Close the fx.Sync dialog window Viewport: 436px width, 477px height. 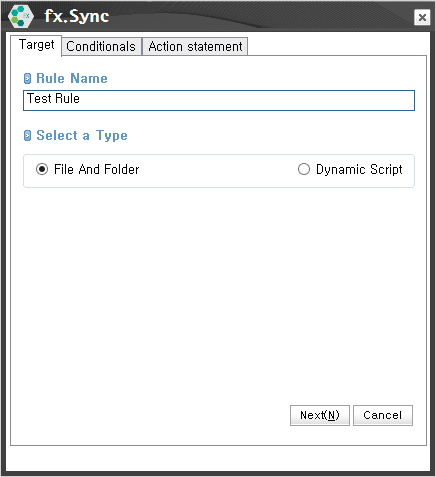click(422, 17)
